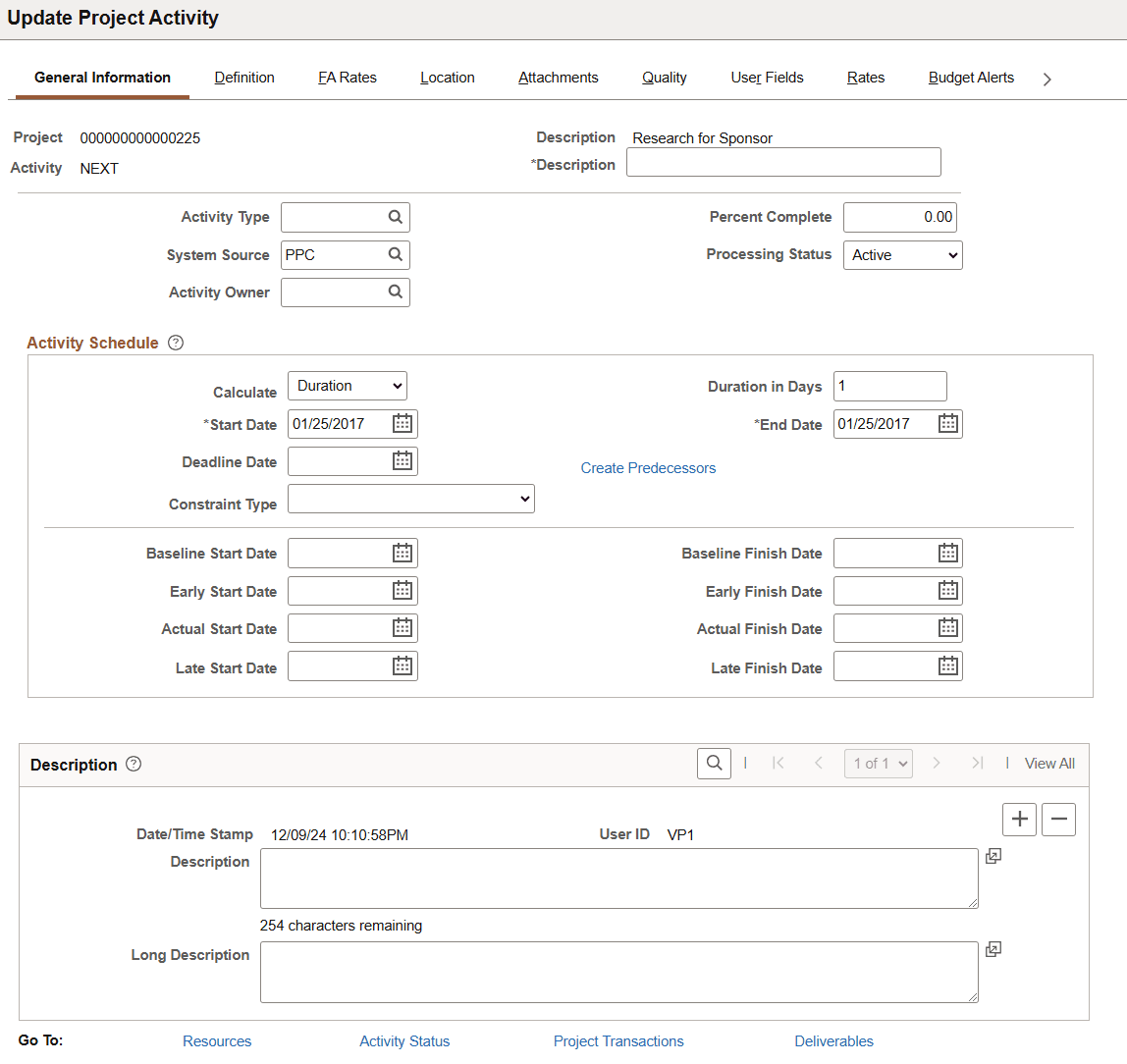The width and height of the screenshot is (1127, 1064).
Task: Go to Project Transactions
Action: [617, 1040]
